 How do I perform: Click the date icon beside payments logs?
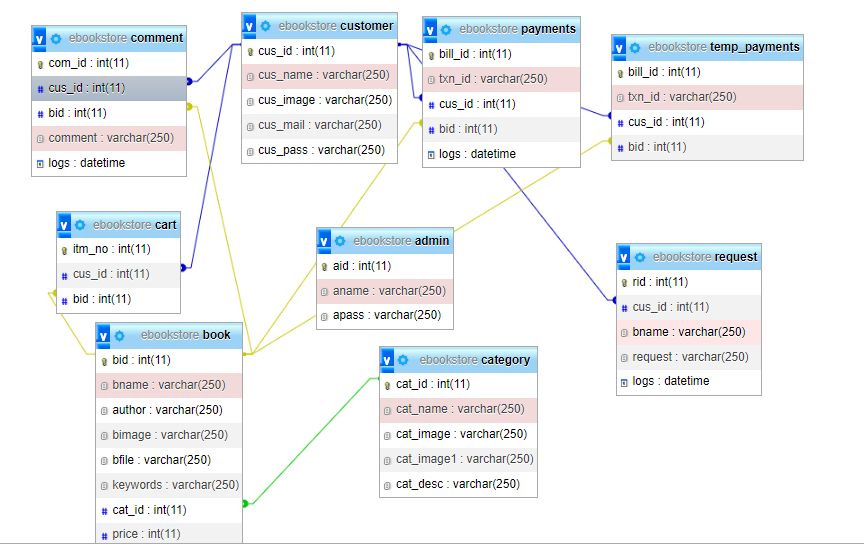[431, 155]
